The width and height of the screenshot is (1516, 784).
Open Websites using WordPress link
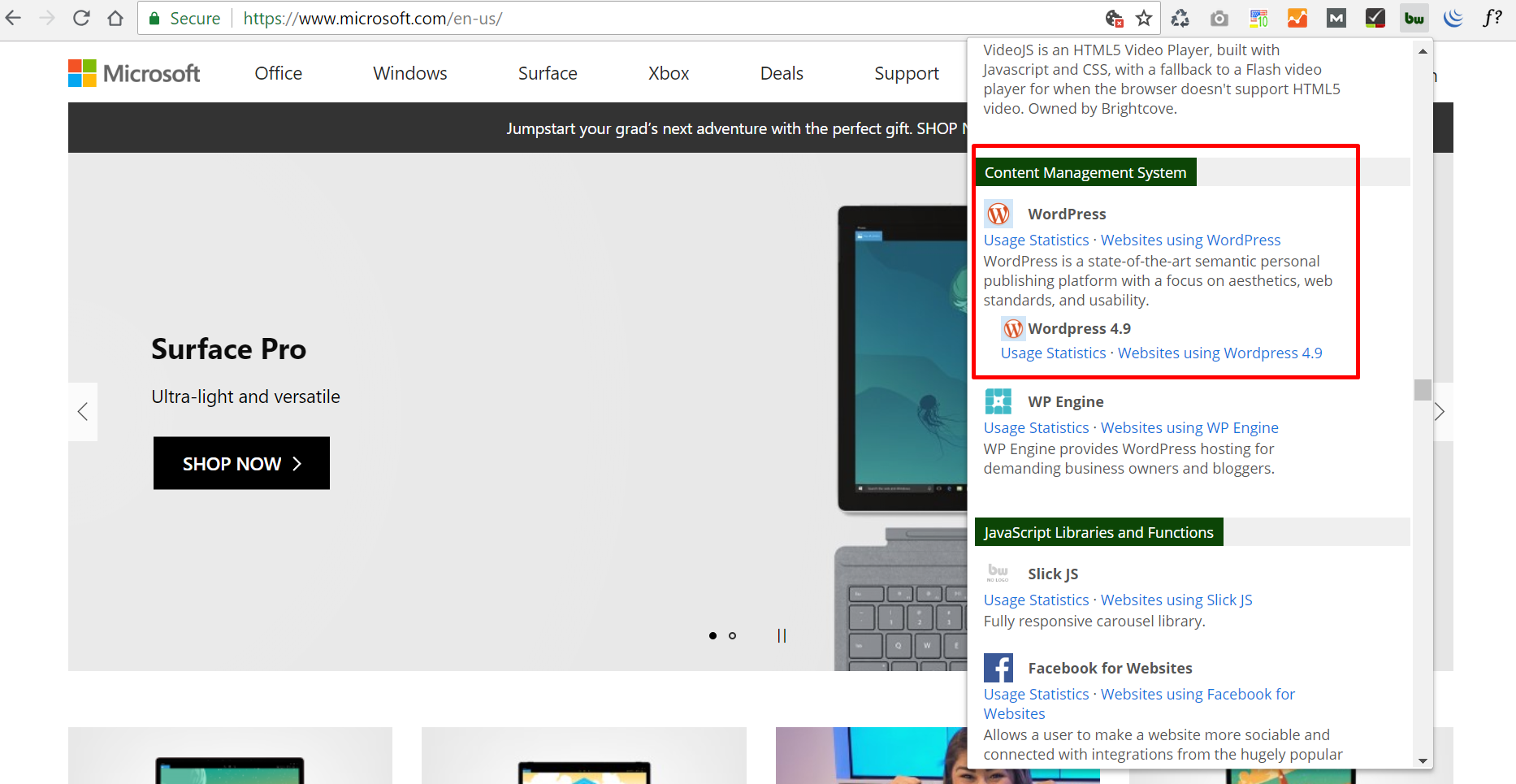1190,240
